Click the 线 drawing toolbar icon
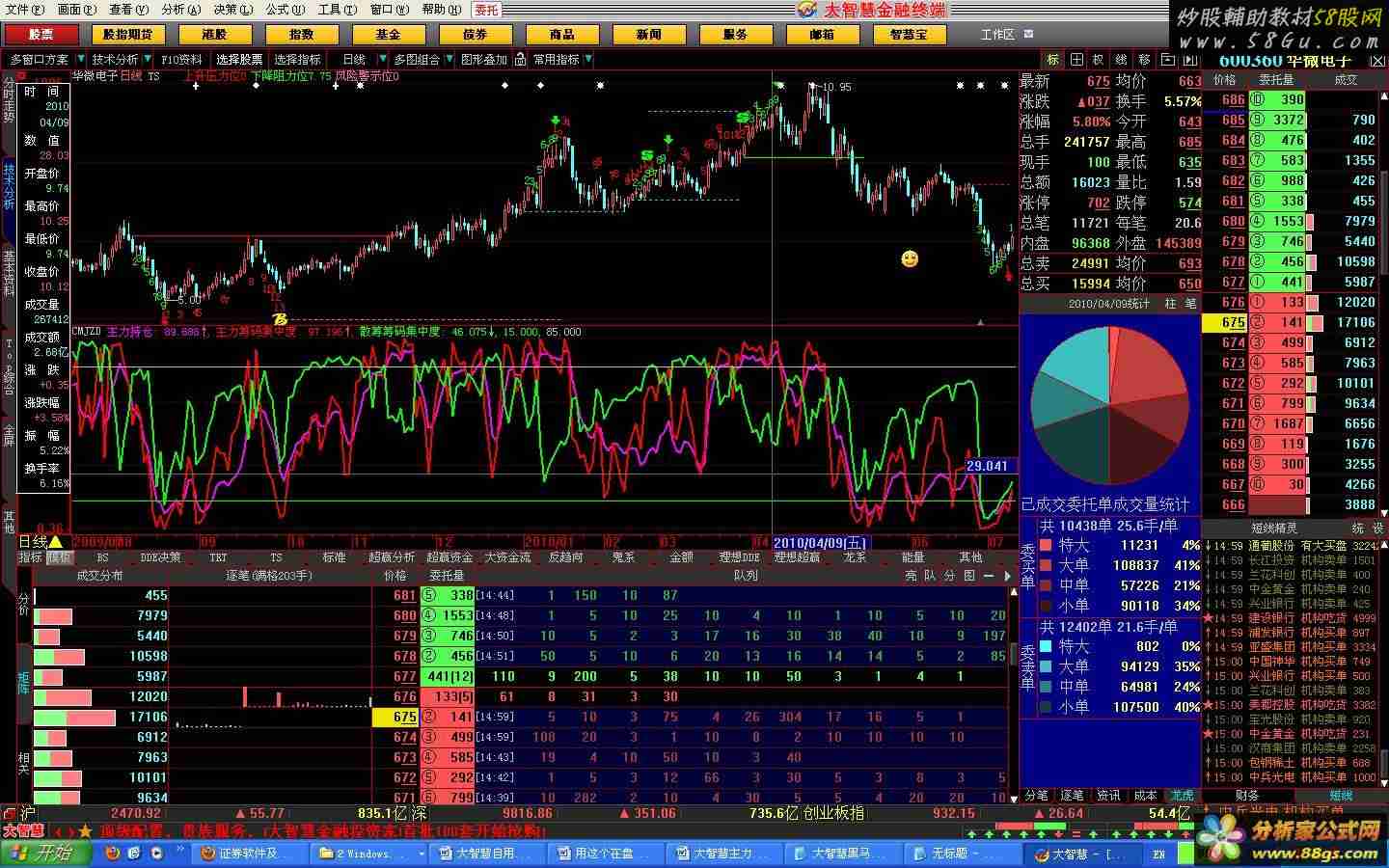Image resolution: width=1389 pixels, height=868 pixels. [x=1122, y=60]
